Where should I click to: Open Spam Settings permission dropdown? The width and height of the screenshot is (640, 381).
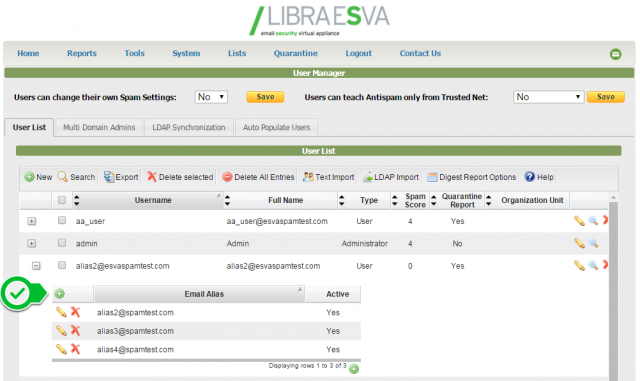click(211, 97)
